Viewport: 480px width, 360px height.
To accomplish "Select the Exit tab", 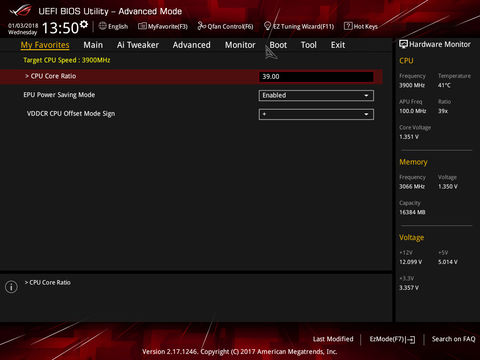I will pyautogui.click(x=338, y=45).
